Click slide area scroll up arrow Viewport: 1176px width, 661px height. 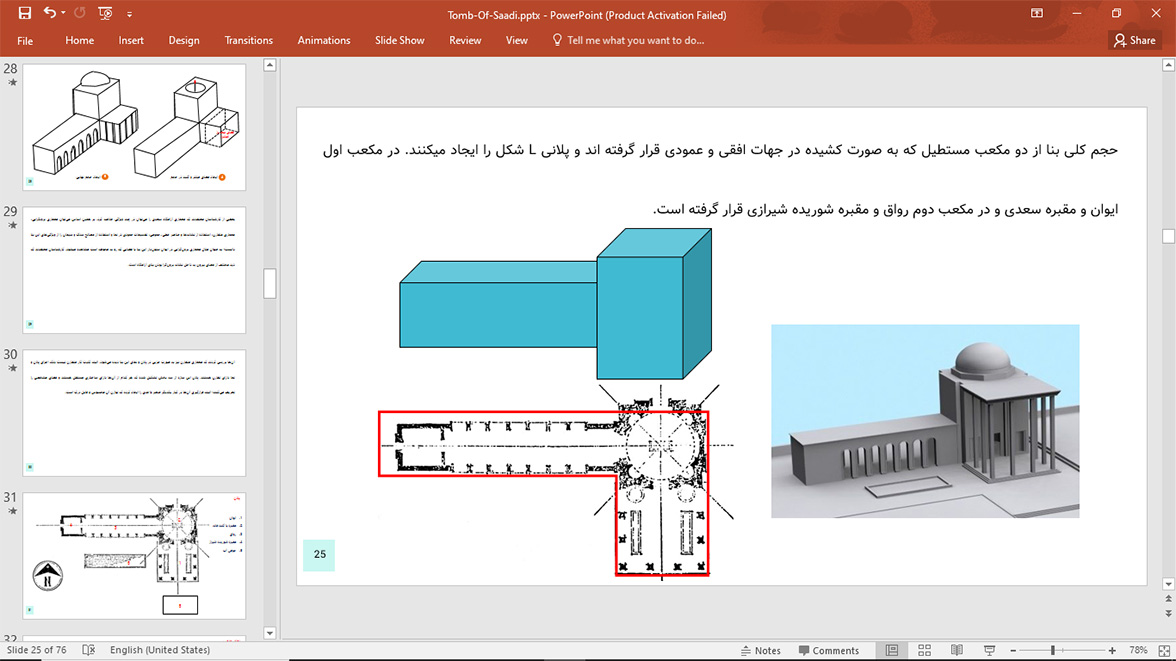[x=1168, y=65]
